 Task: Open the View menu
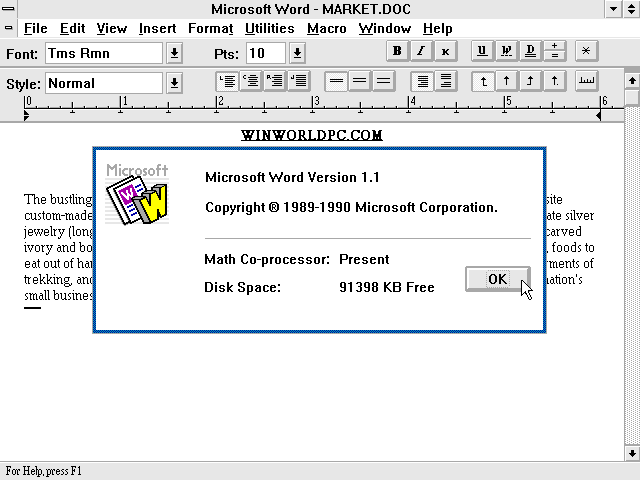(111, 29)
